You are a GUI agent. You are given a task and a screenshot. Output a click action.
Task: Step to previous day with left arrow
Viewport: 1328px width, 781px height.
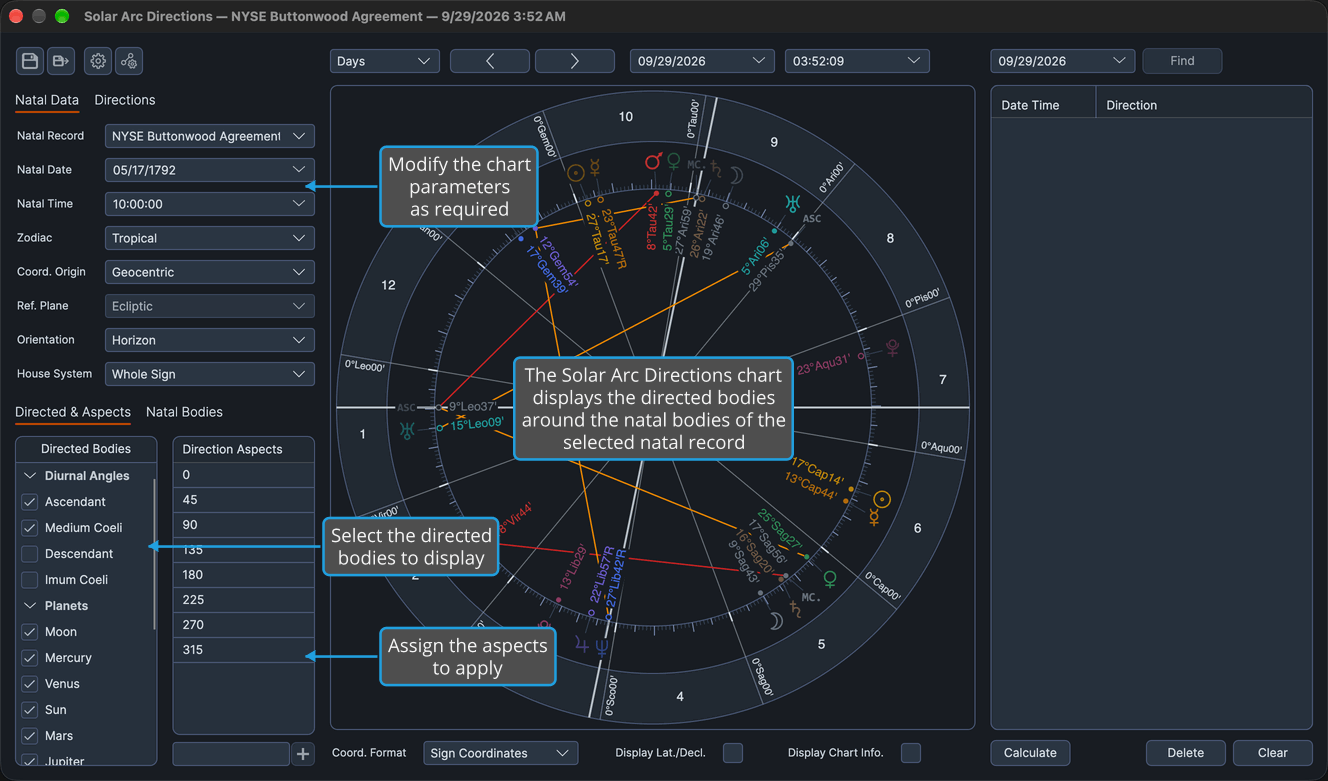click(490, 61)
